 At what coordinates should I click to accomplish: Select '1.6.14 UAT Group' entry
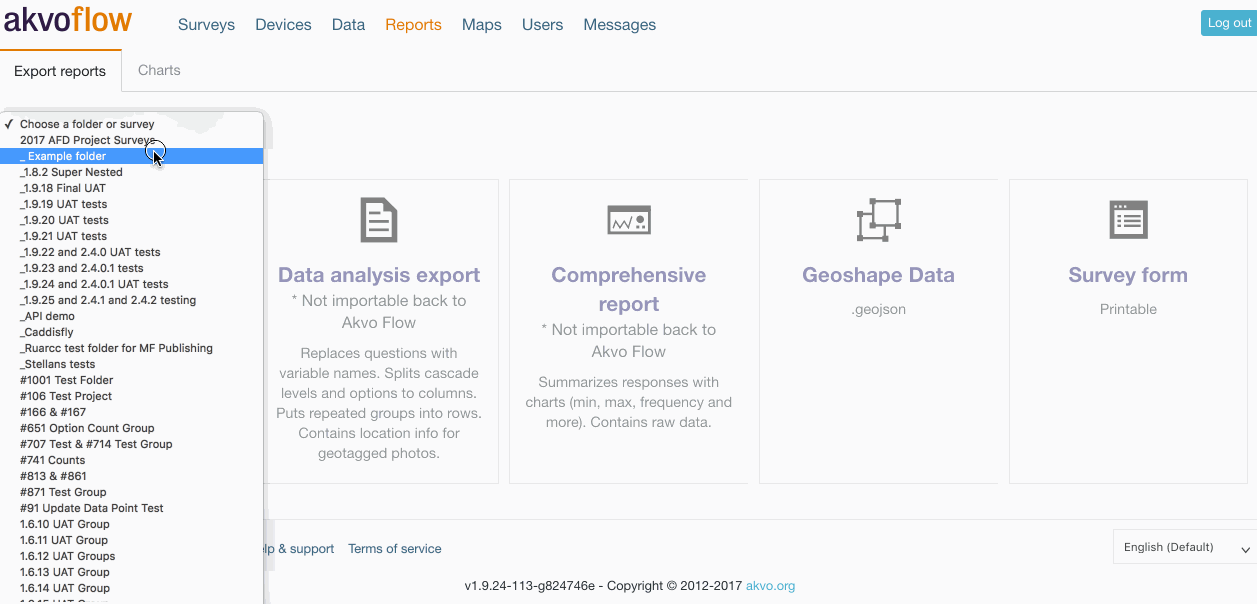coord(132,588)
